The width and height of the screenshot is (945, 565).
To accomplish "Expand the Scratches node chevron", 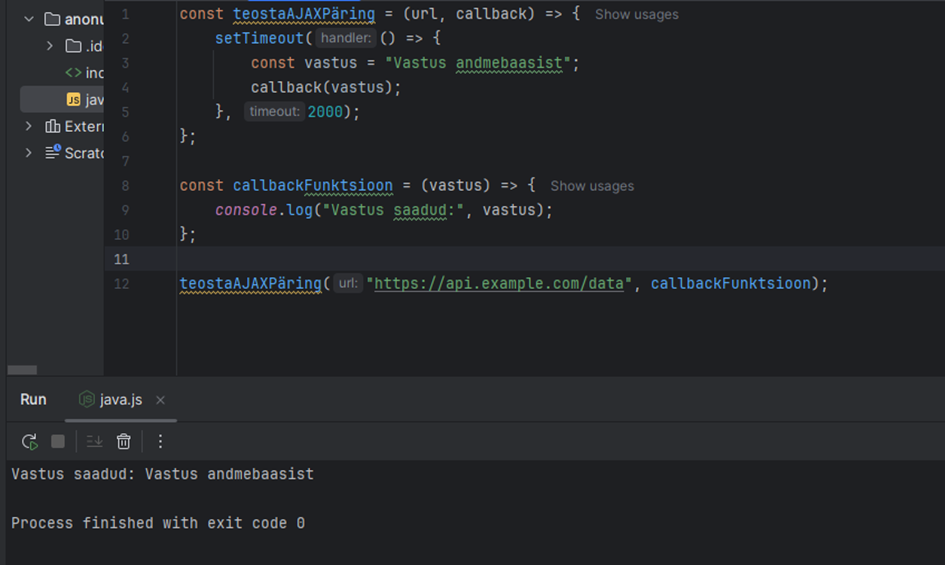I will pos(28,153).
